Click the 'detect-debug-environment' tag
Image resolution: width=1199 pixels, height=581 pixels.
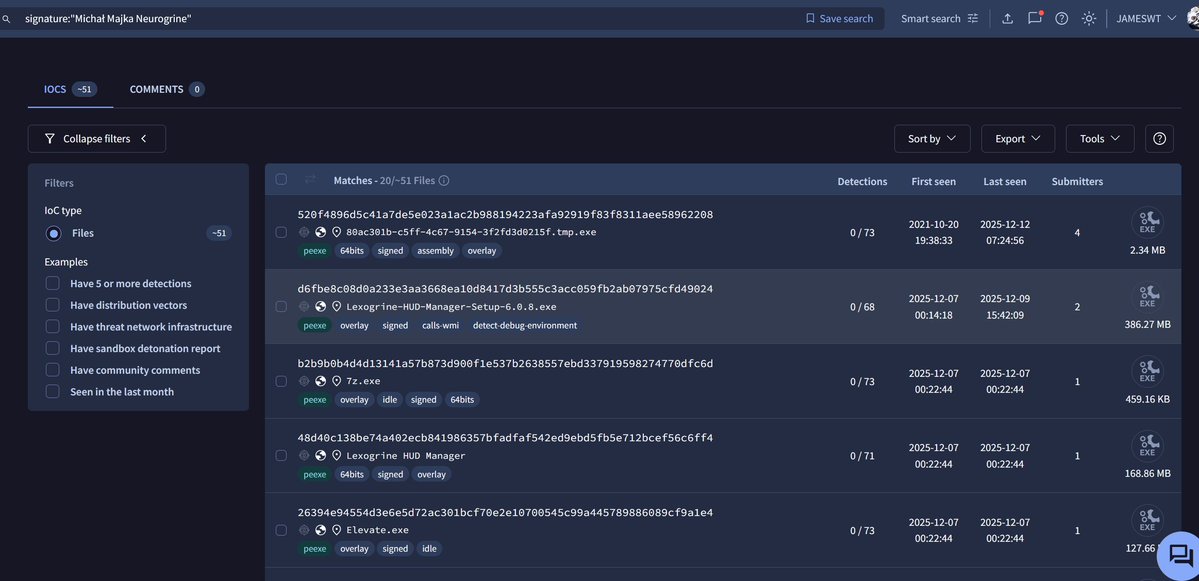525,326
